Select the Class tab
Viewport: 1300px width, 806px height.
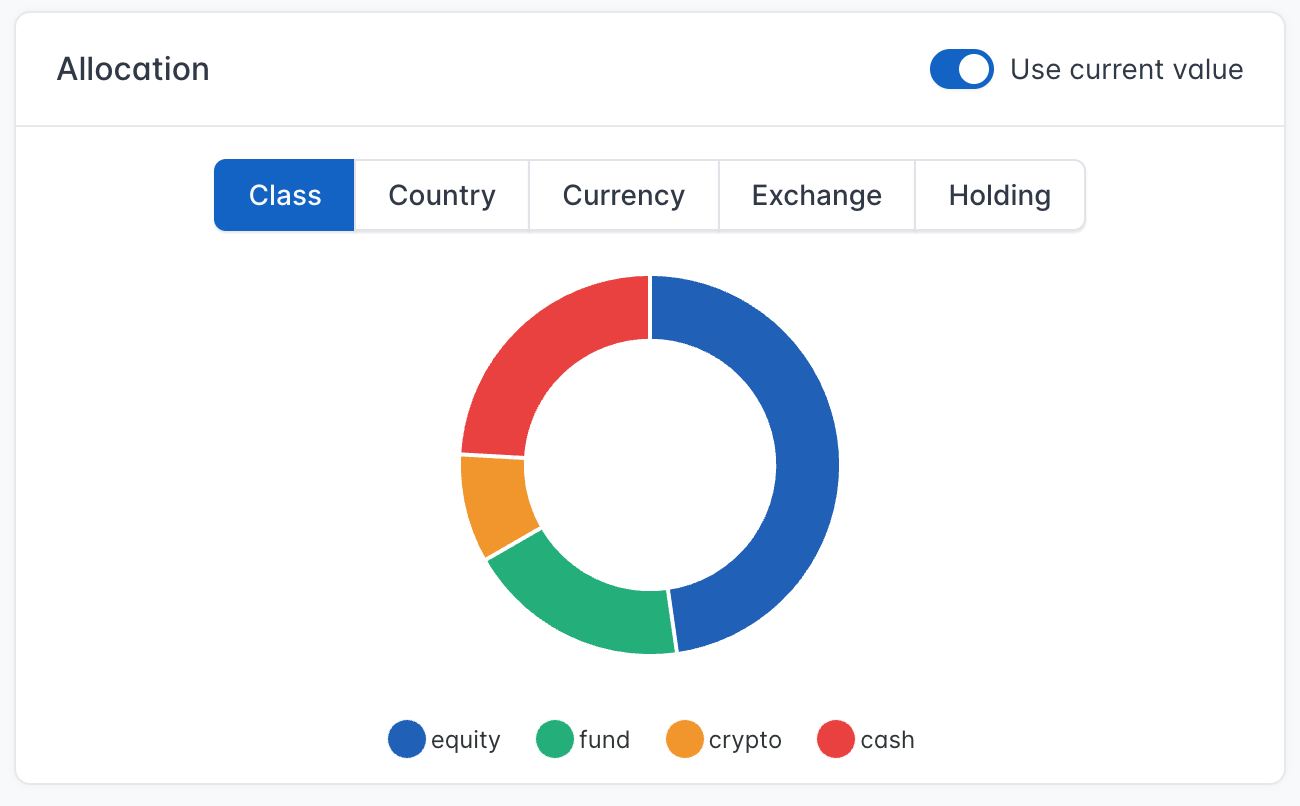pos(284,195)
